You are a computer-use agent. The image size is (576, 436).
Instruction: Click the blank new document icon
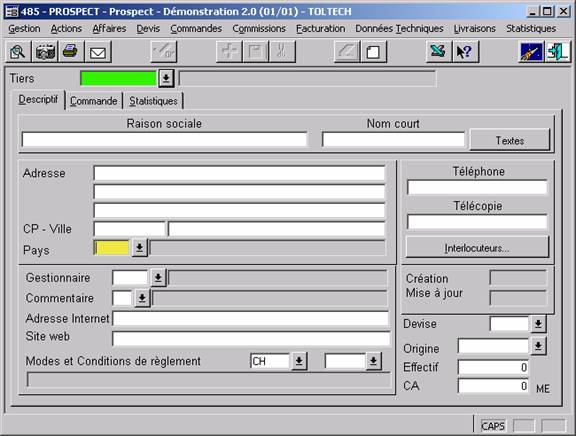click(x=374, y=52)
